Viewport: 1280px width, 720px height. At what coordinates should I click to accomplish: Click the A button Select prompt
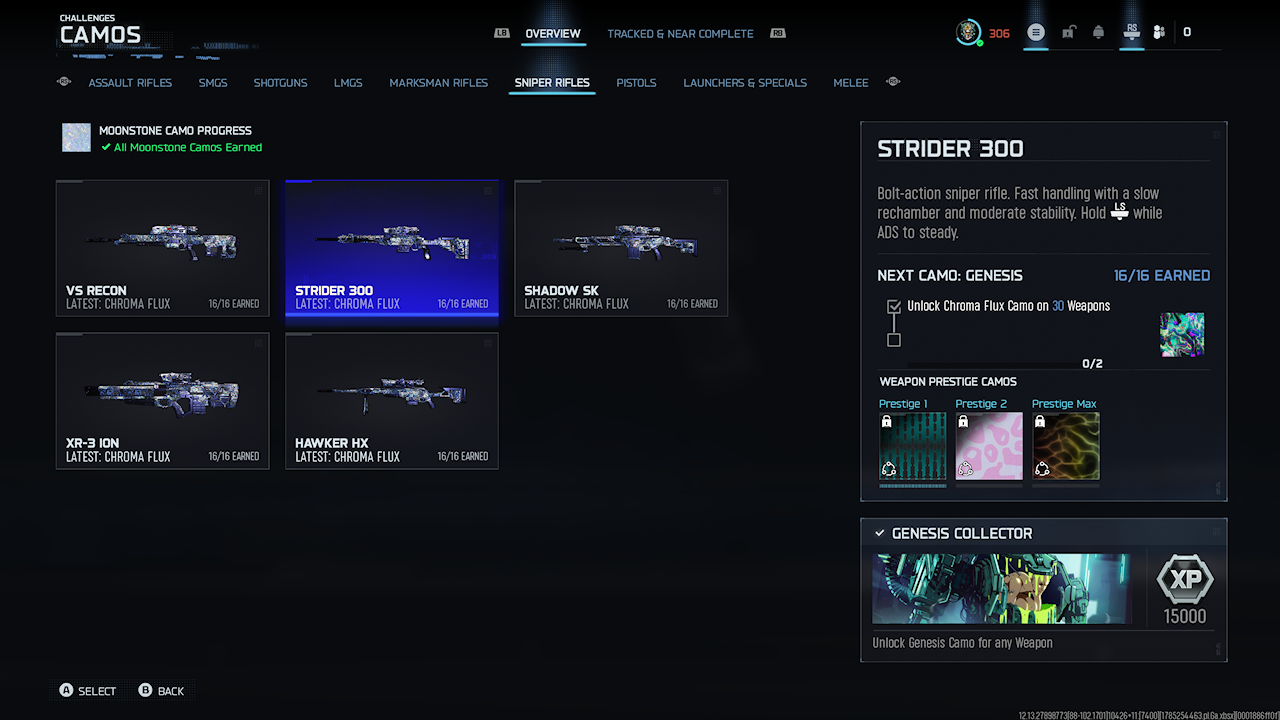87,691
